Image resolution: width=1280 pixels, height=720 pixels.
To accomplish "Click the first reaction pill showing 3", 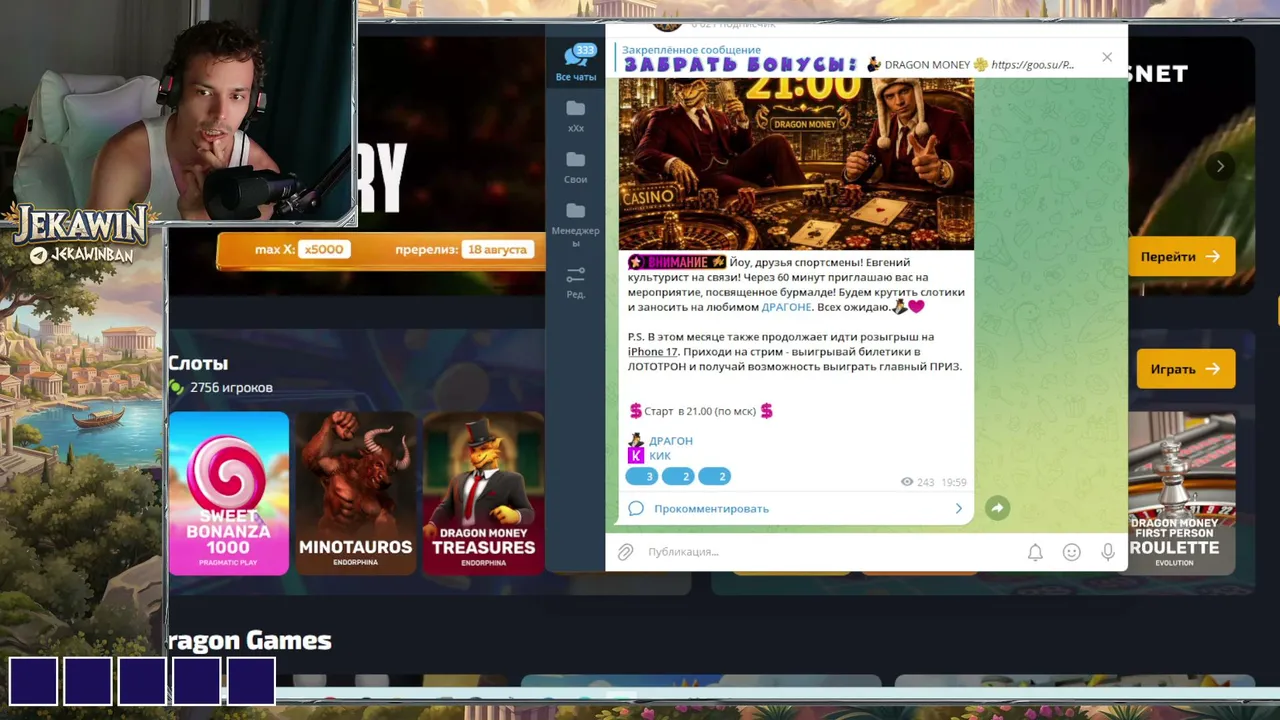I will point(642,476).
